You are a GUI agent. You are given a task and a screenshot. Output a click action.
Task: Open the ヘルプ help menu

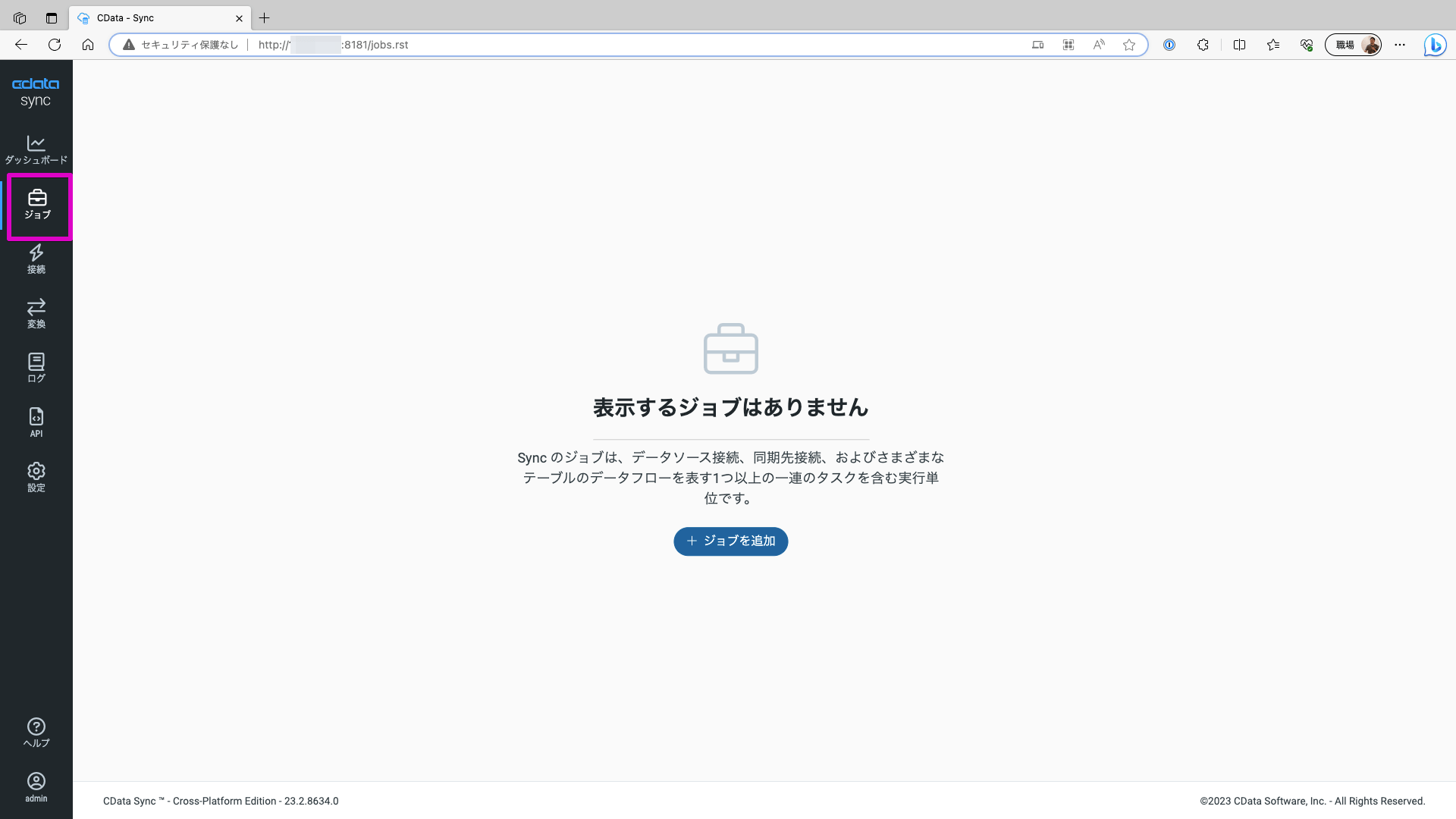[x=36, y=733]
